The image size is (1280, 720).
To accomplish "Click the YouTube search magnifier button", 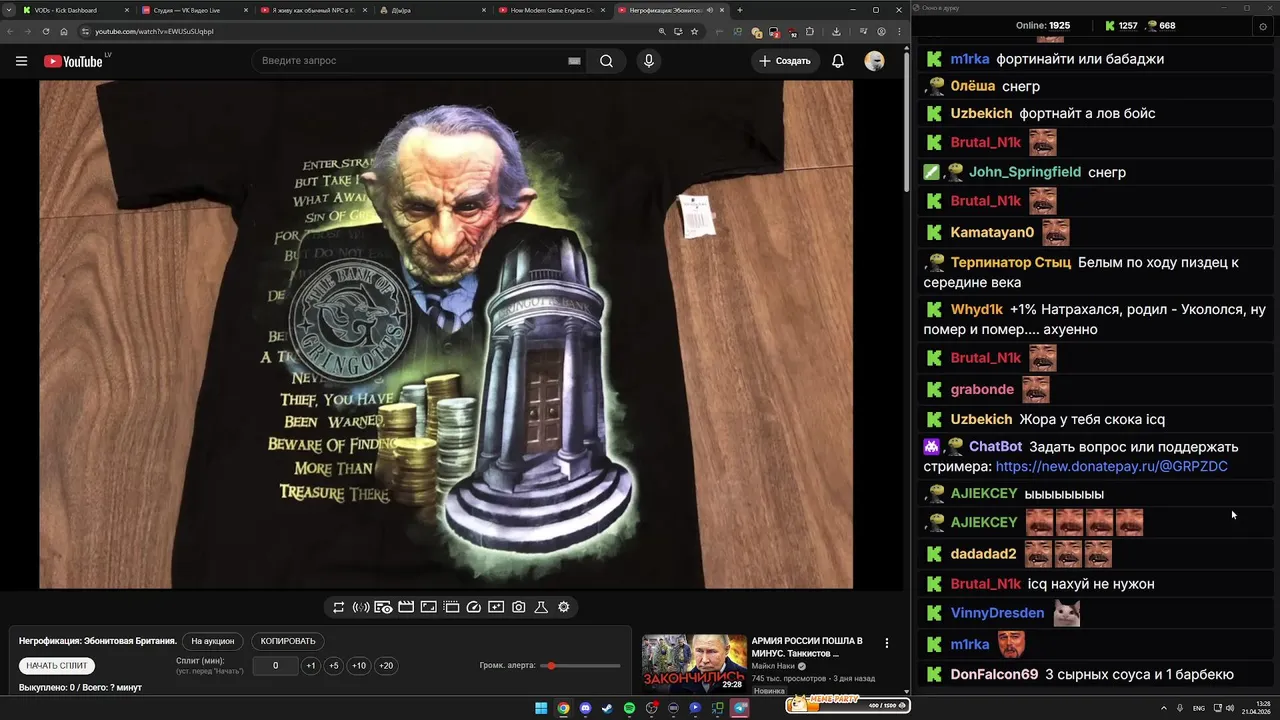I will tap(606, 61).
